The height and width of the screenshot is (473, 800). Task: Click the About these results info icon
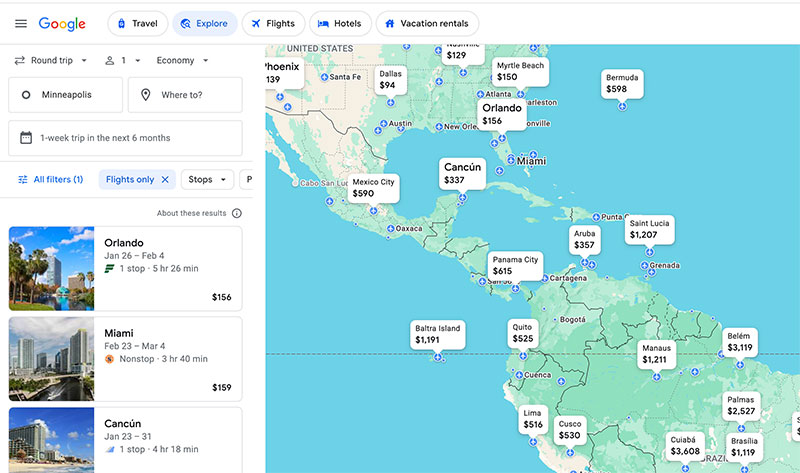(x=237, y=213)
